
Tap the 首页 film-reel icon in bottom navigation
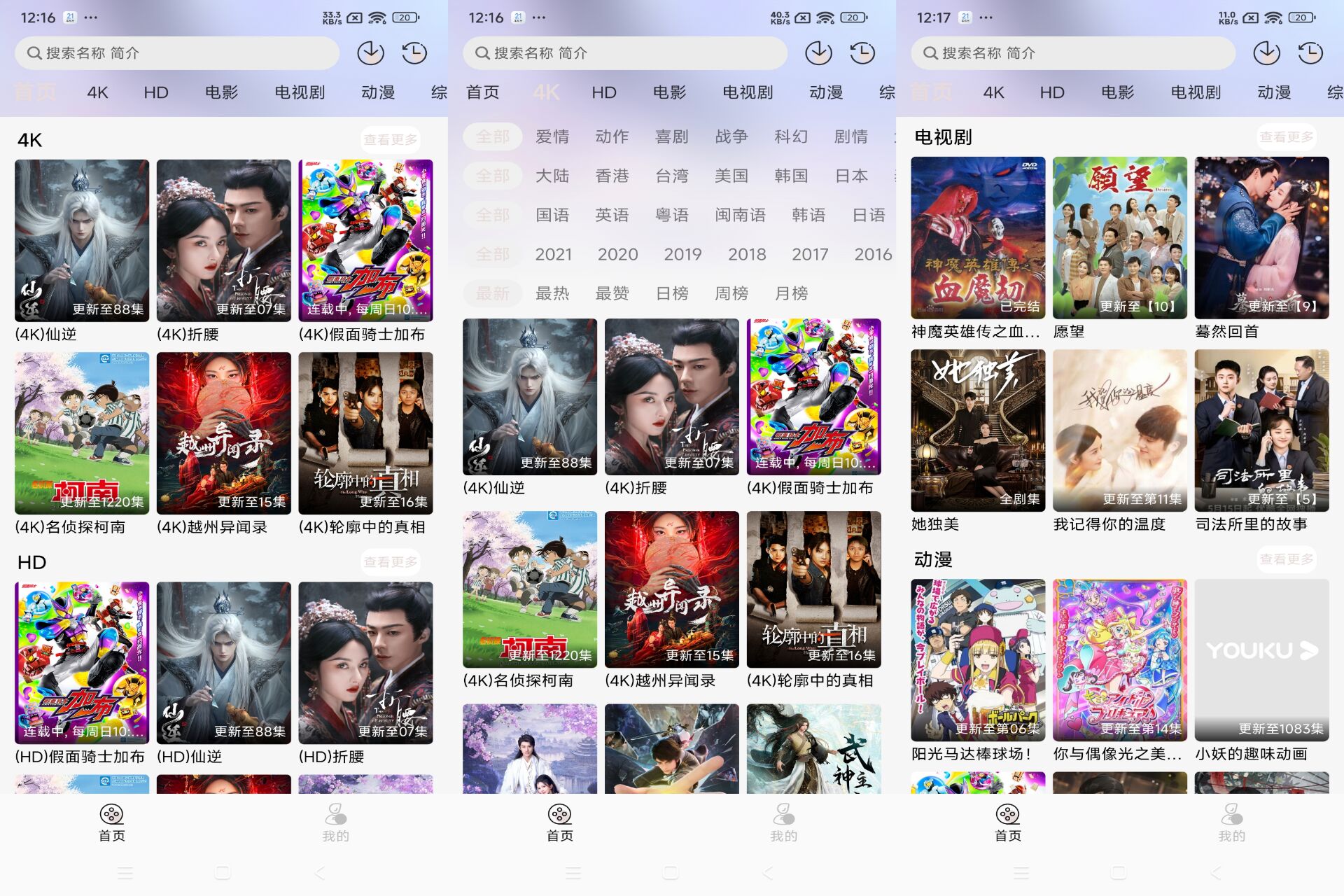pos(111,815)
